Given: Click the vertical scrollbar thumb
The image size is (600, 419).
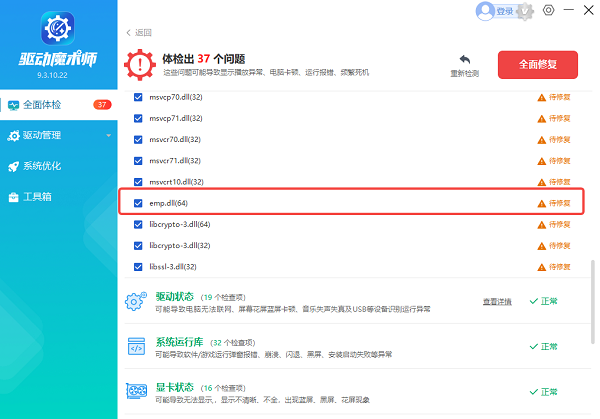Looking at the screenshot, I should [x=593, y=302].
